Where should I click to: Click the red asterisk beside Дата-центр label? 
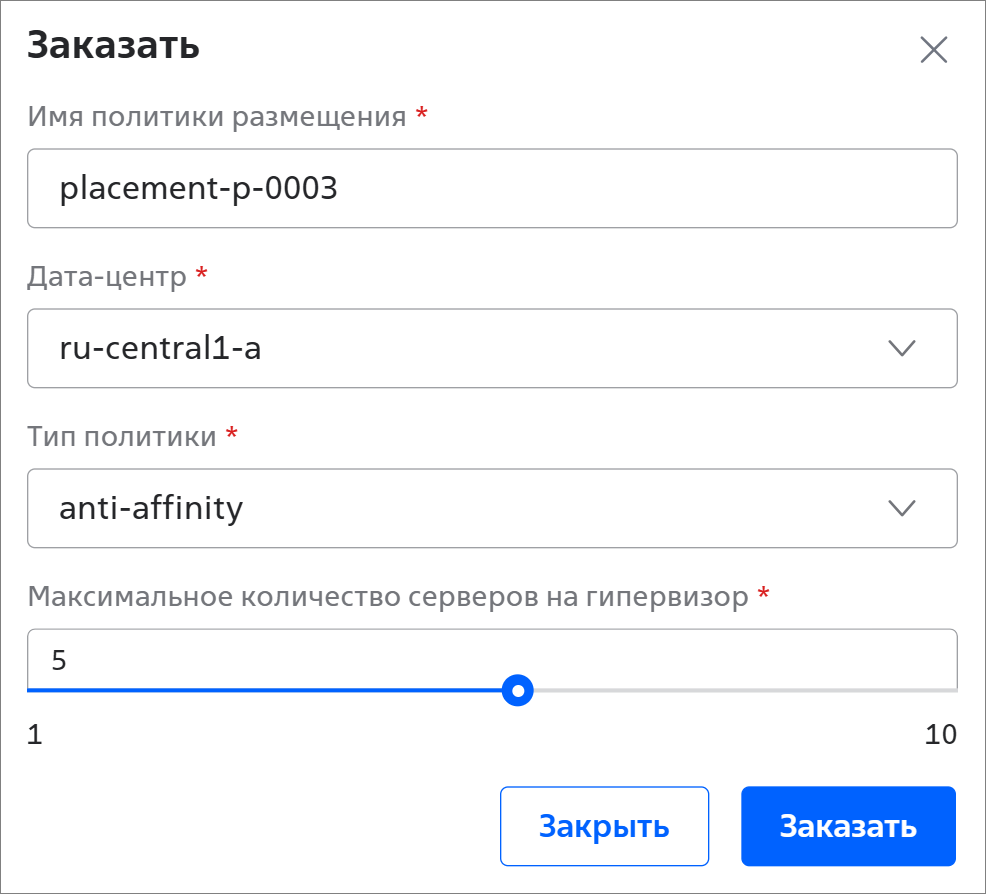pos(202,275)
